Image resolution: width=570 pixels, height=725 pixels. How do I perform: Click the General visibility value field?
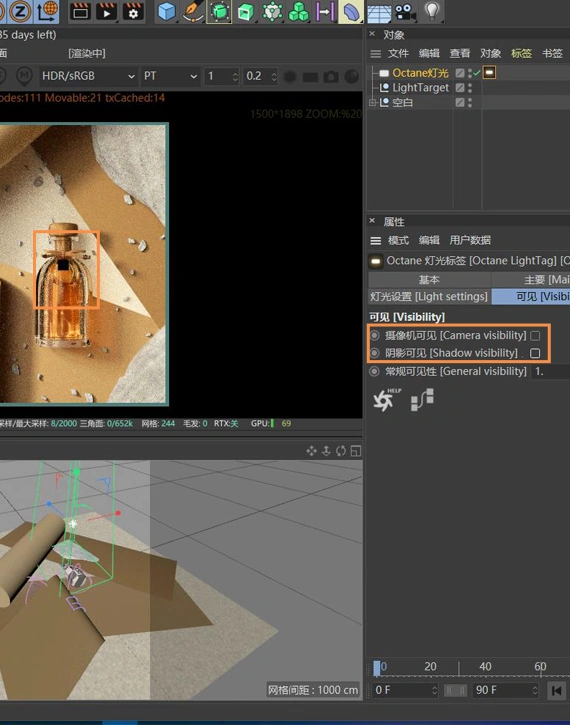click(551, 371)
